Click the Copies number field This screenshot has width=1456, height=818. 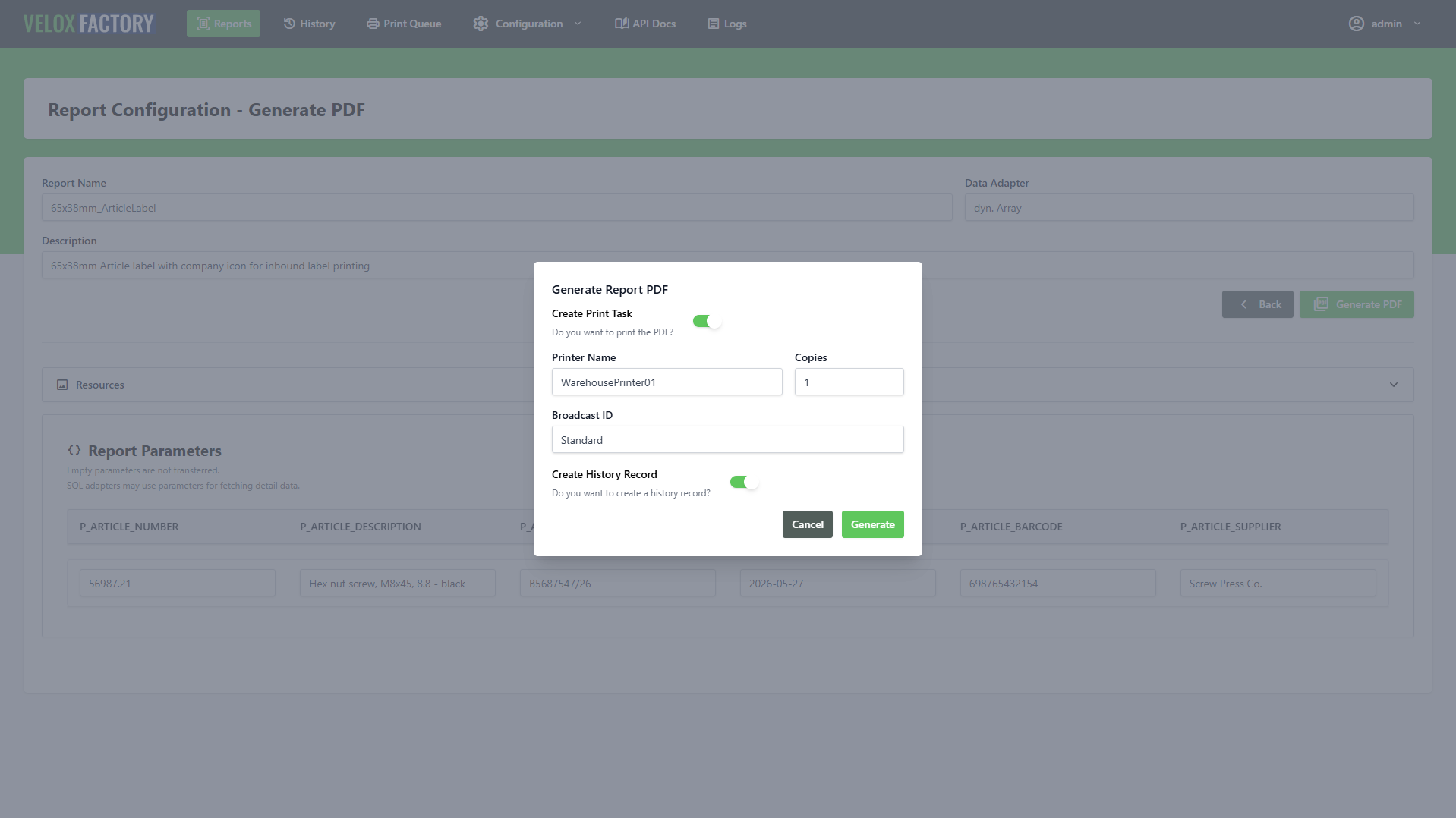(849, 382)
